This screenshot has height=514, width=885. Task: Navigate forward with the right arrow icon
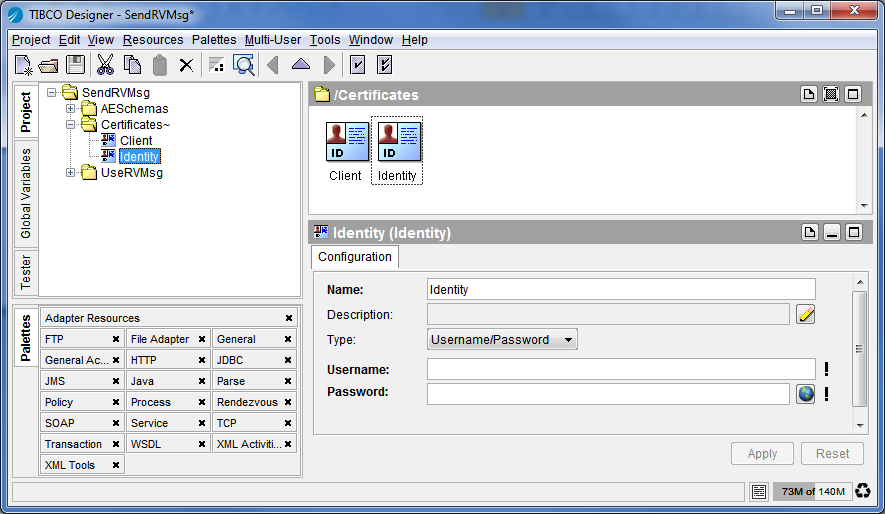(x=329, y=65)
